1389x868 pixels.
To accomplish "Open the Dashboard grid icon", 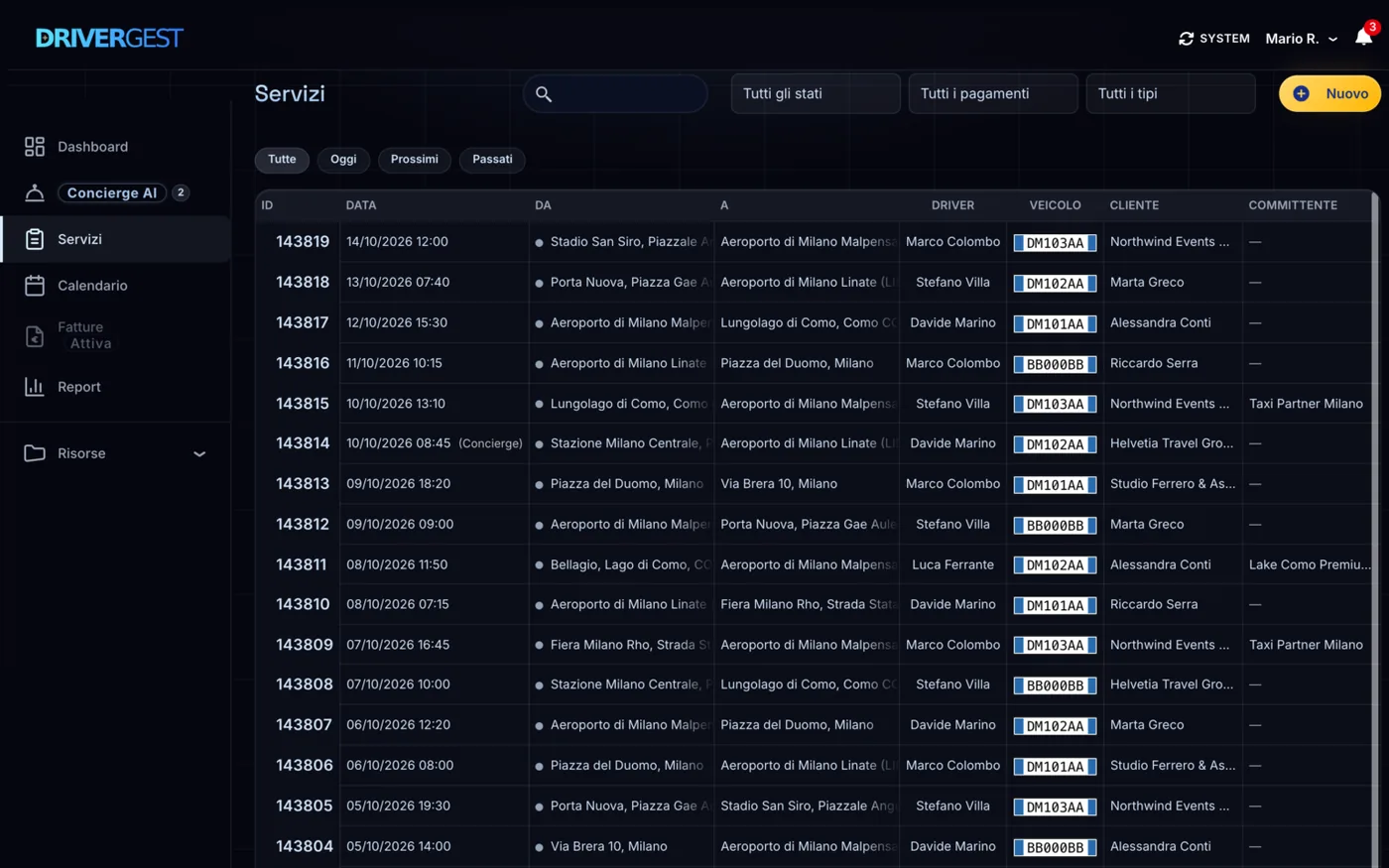I will [x=35, y=147].
